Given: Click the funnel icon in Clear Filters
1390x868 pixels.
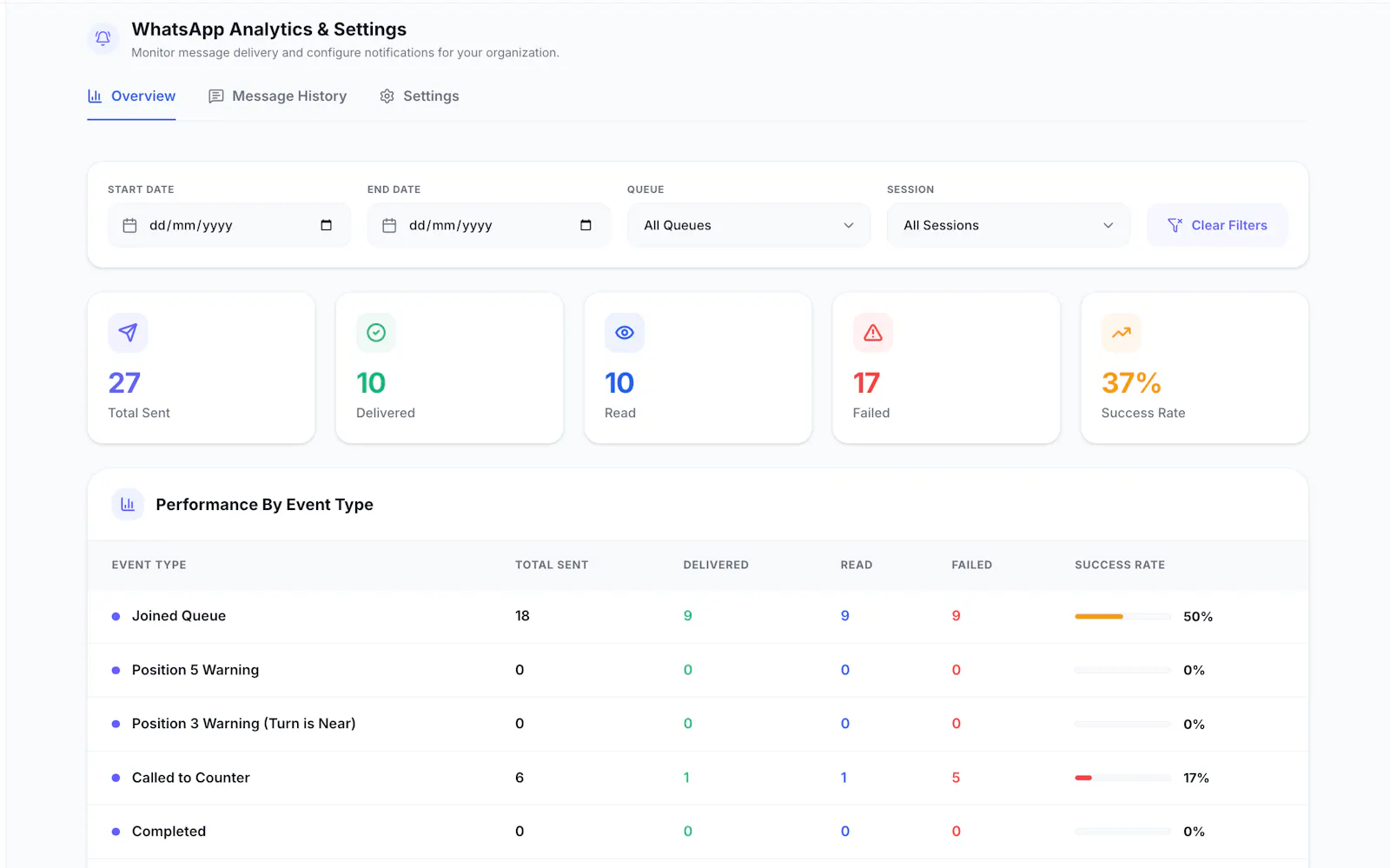Looking at the screenshot, I should [x=1175, y=225].
